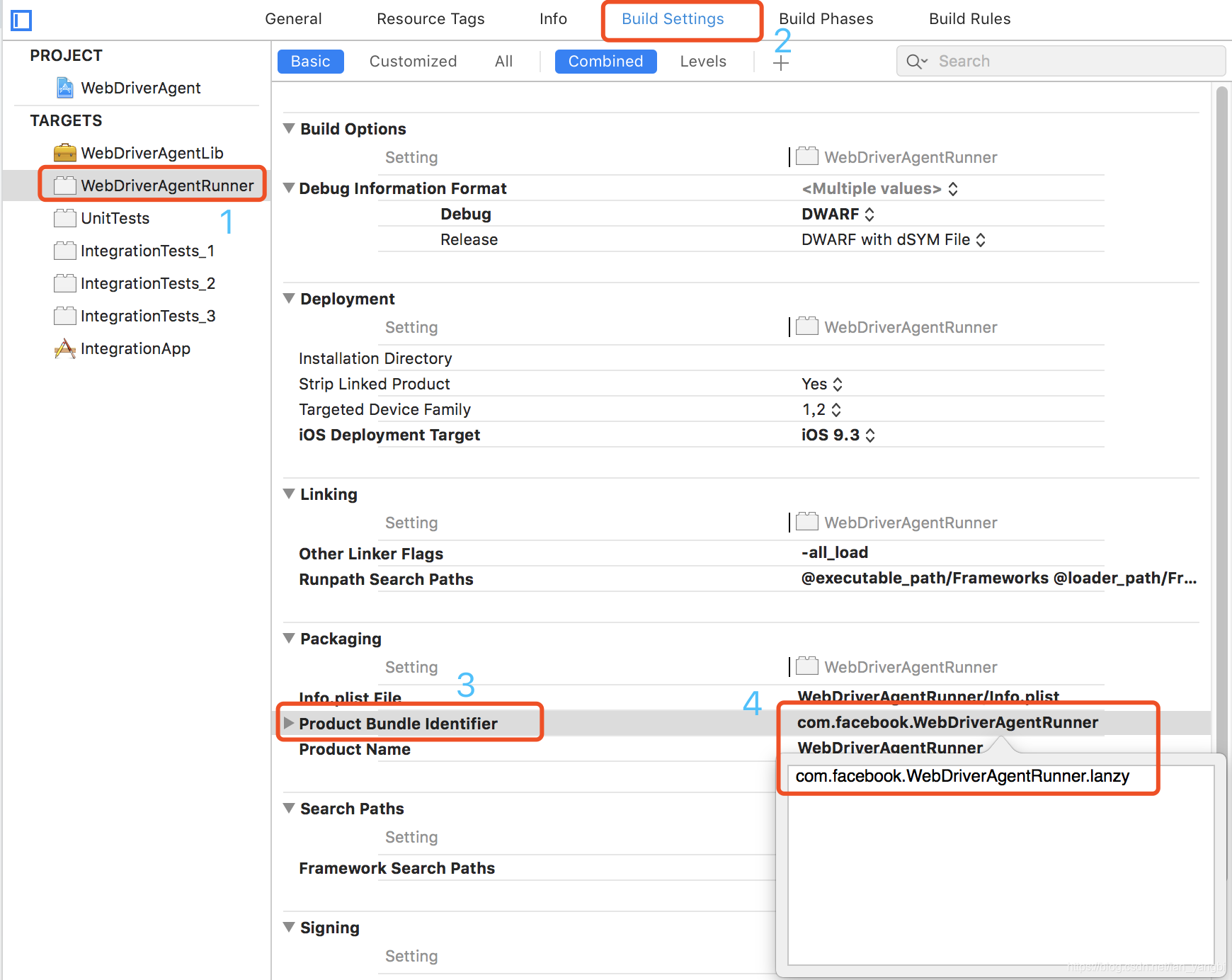Click the IntegrationApp application icon

[65, 348]
